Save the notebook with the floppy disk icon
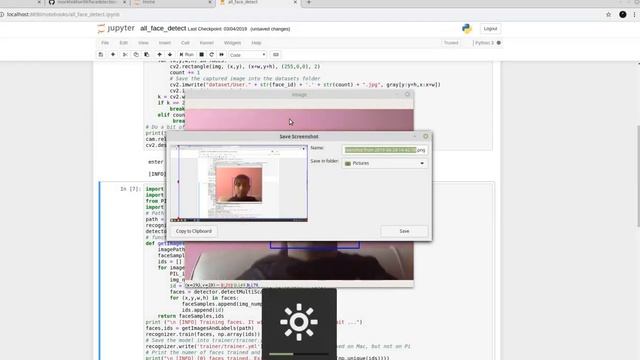The width and height of the screenshot is (640, 360). pos(101,55)
